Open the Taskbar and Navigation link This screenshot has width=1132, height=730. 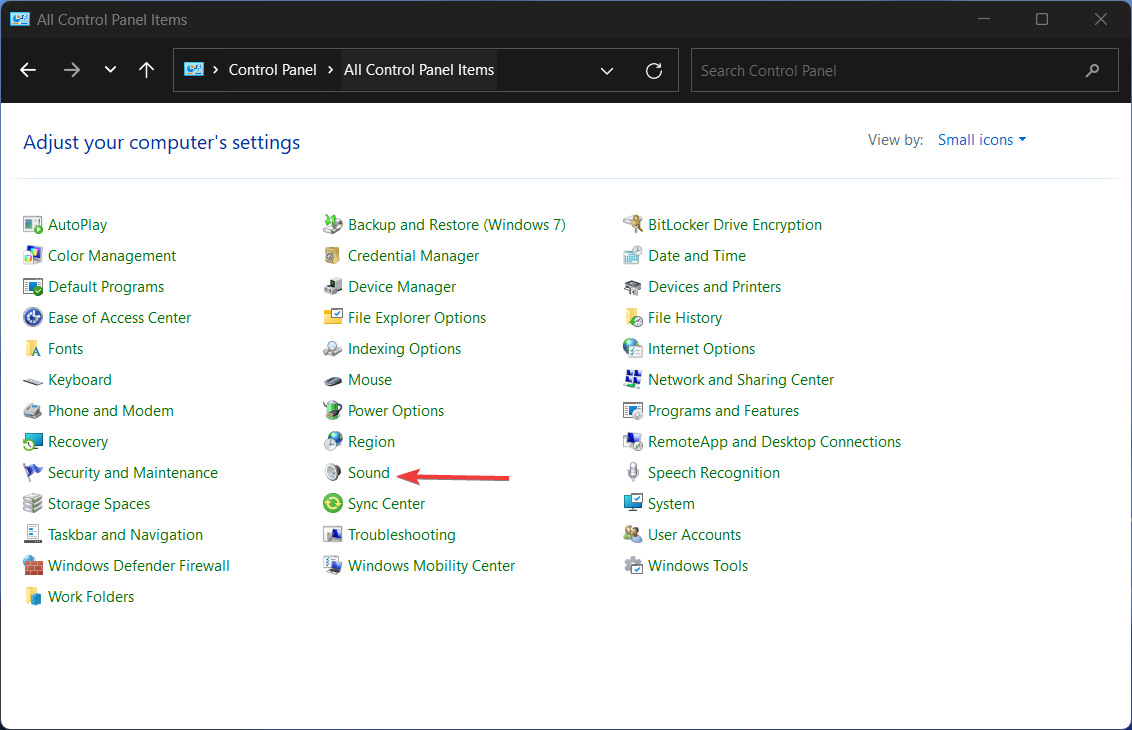126,535
